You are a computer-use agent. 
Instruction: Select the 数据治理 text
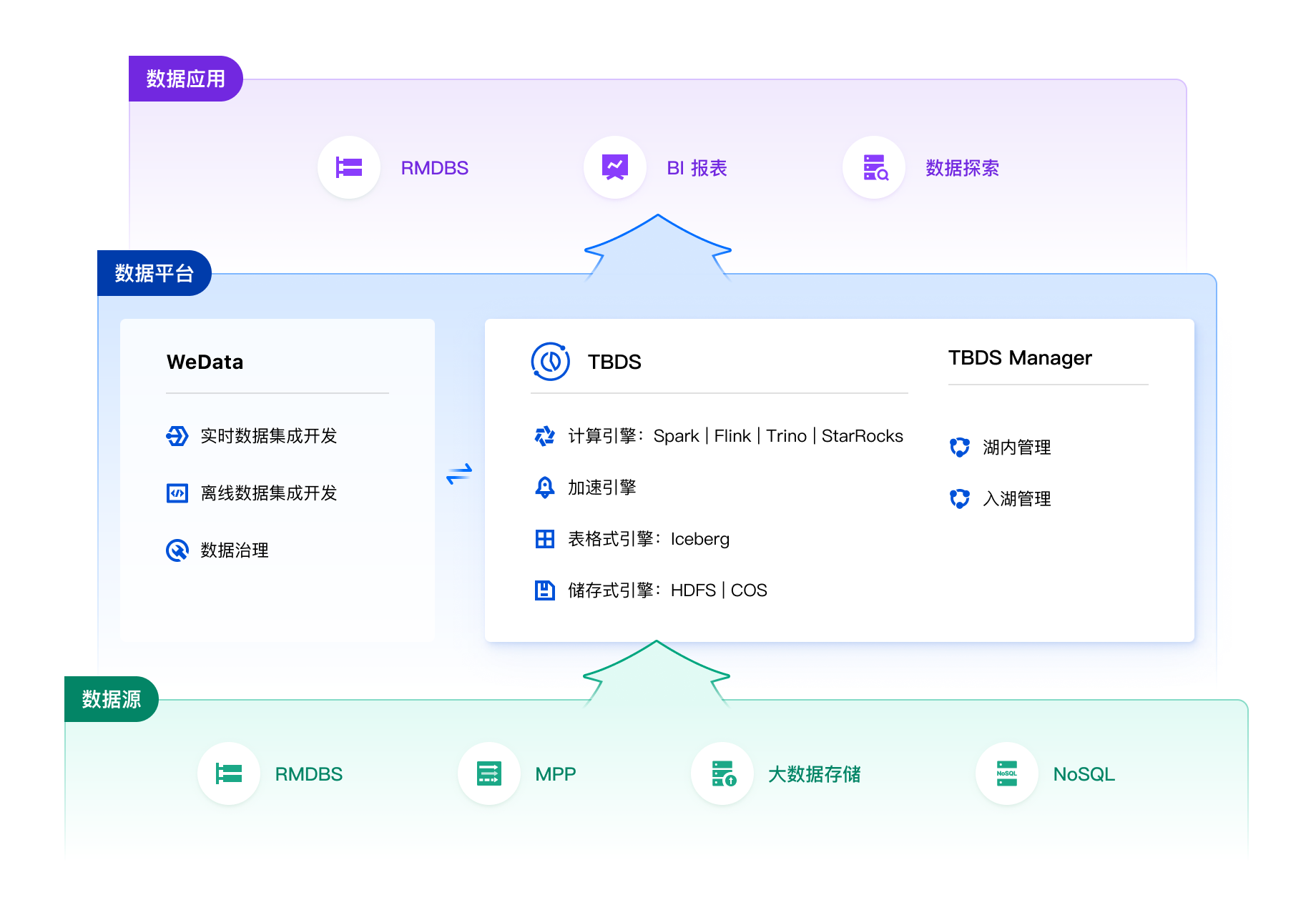click(x=235, y=550)
